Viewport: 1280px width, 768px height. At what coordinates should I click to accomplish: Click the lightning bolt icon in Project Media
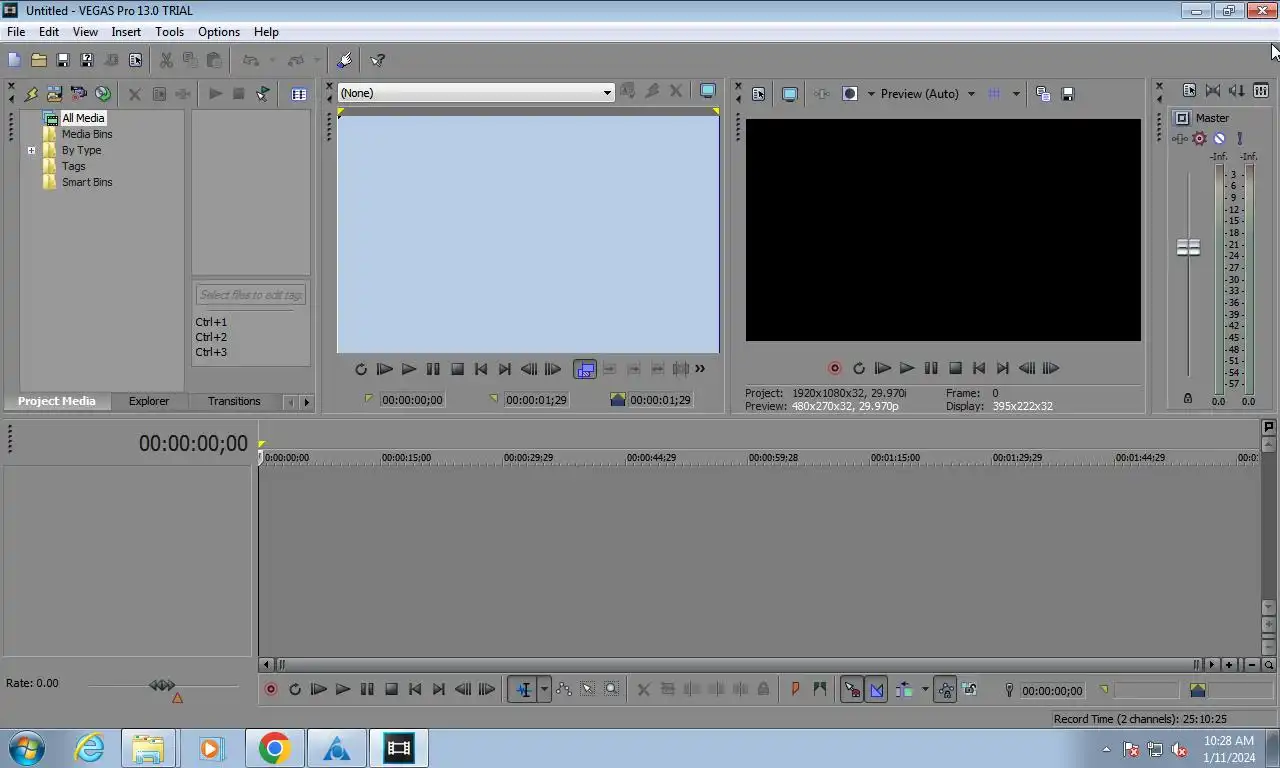[31, 94]
